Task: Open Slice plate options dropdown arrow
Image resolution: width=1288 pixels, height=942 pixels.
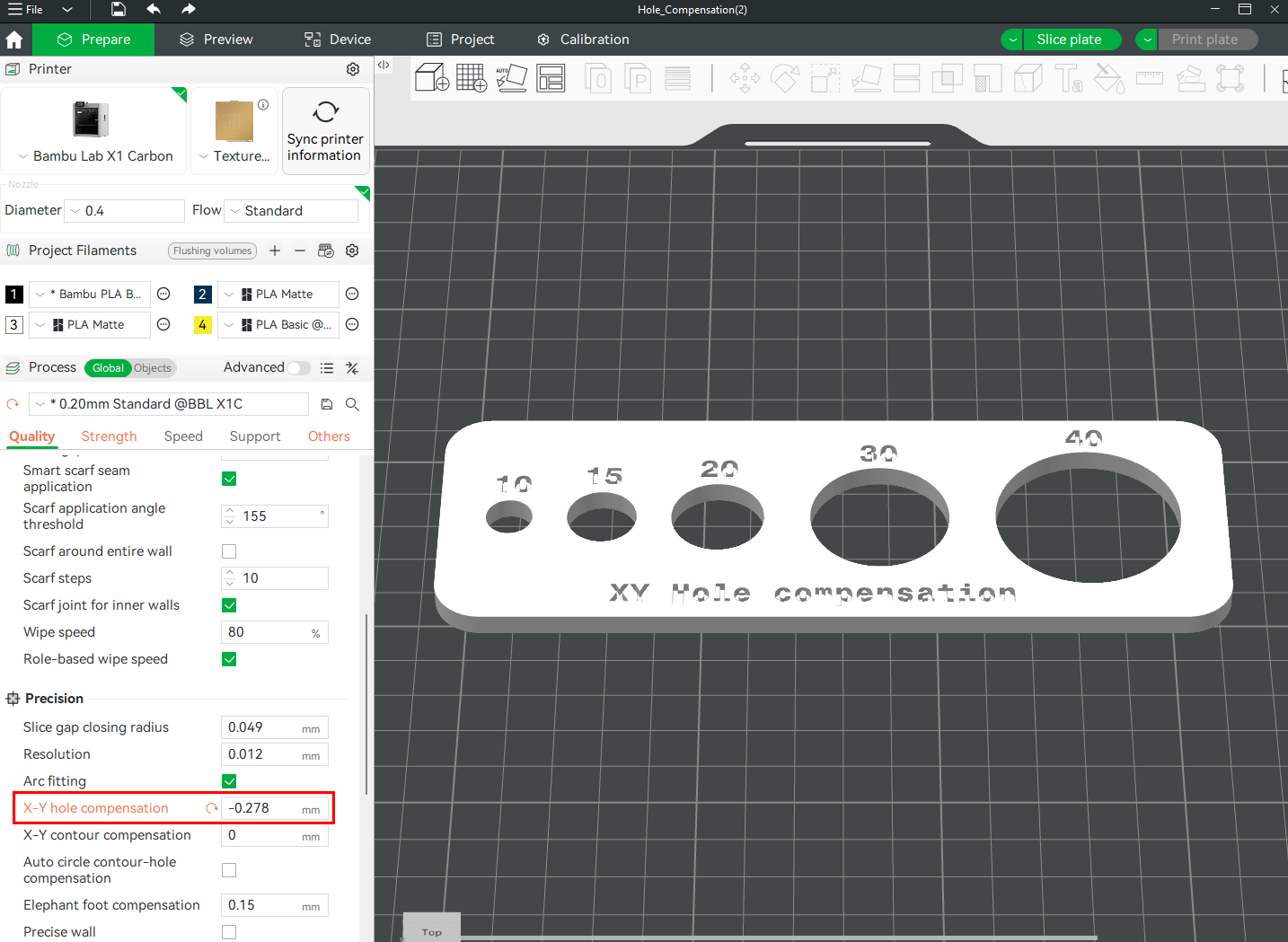Action: [x=1012, y=40]
